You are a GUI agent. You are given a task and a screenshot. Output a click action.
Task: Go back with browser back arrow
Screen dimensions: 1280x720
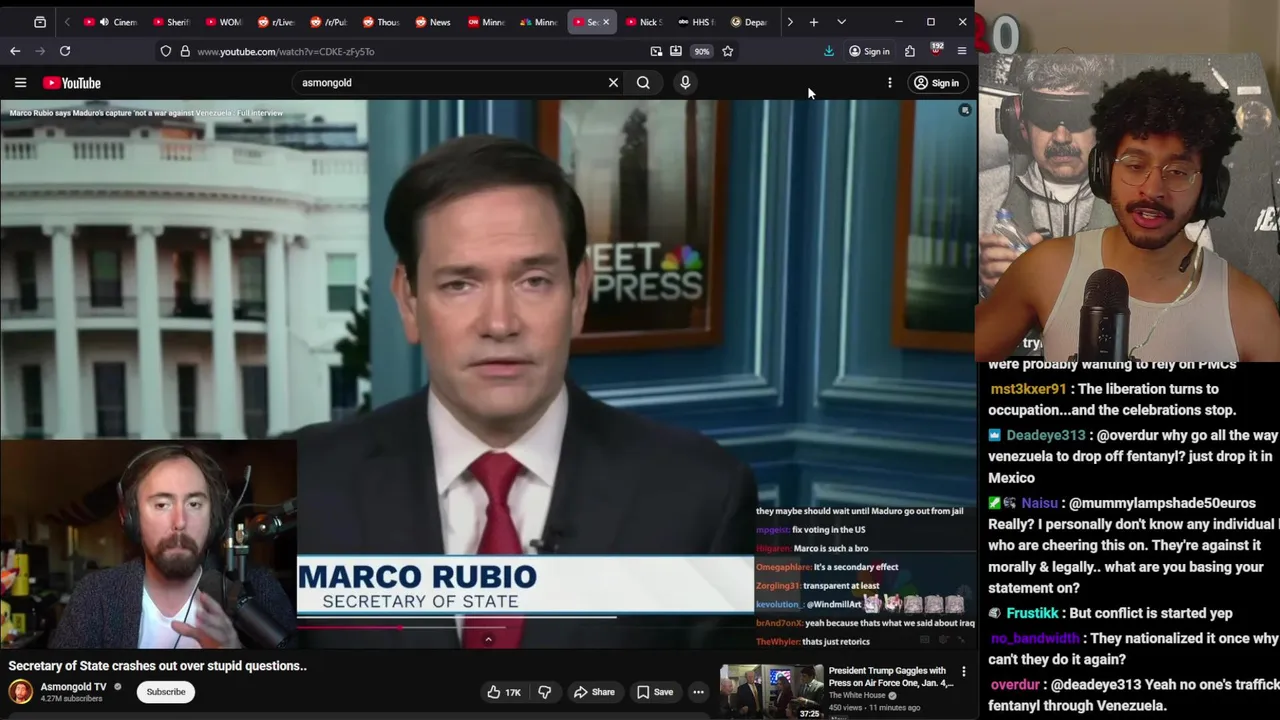15,51
